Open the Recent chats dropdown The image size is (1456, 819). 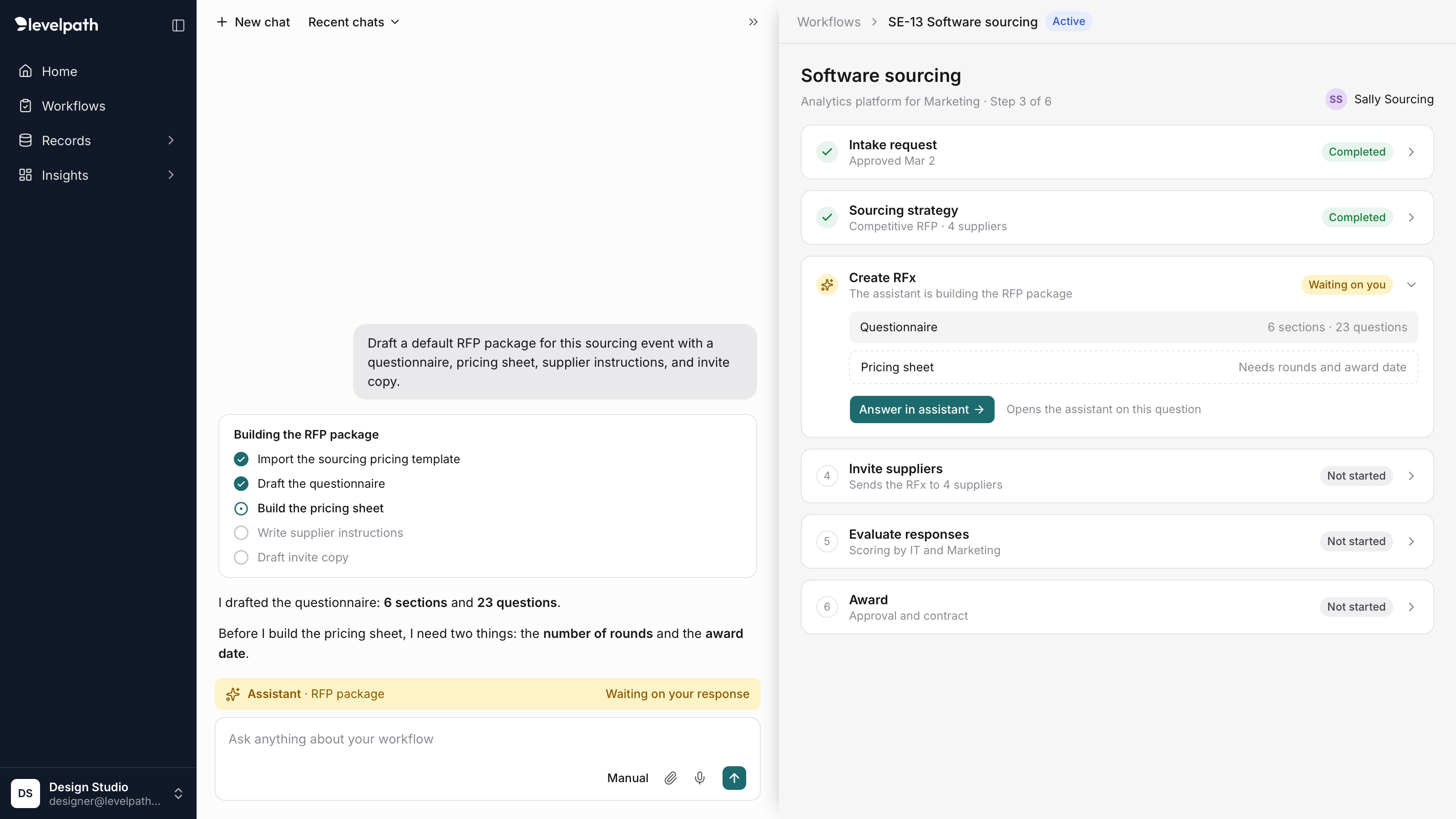(x=354, y=22)
